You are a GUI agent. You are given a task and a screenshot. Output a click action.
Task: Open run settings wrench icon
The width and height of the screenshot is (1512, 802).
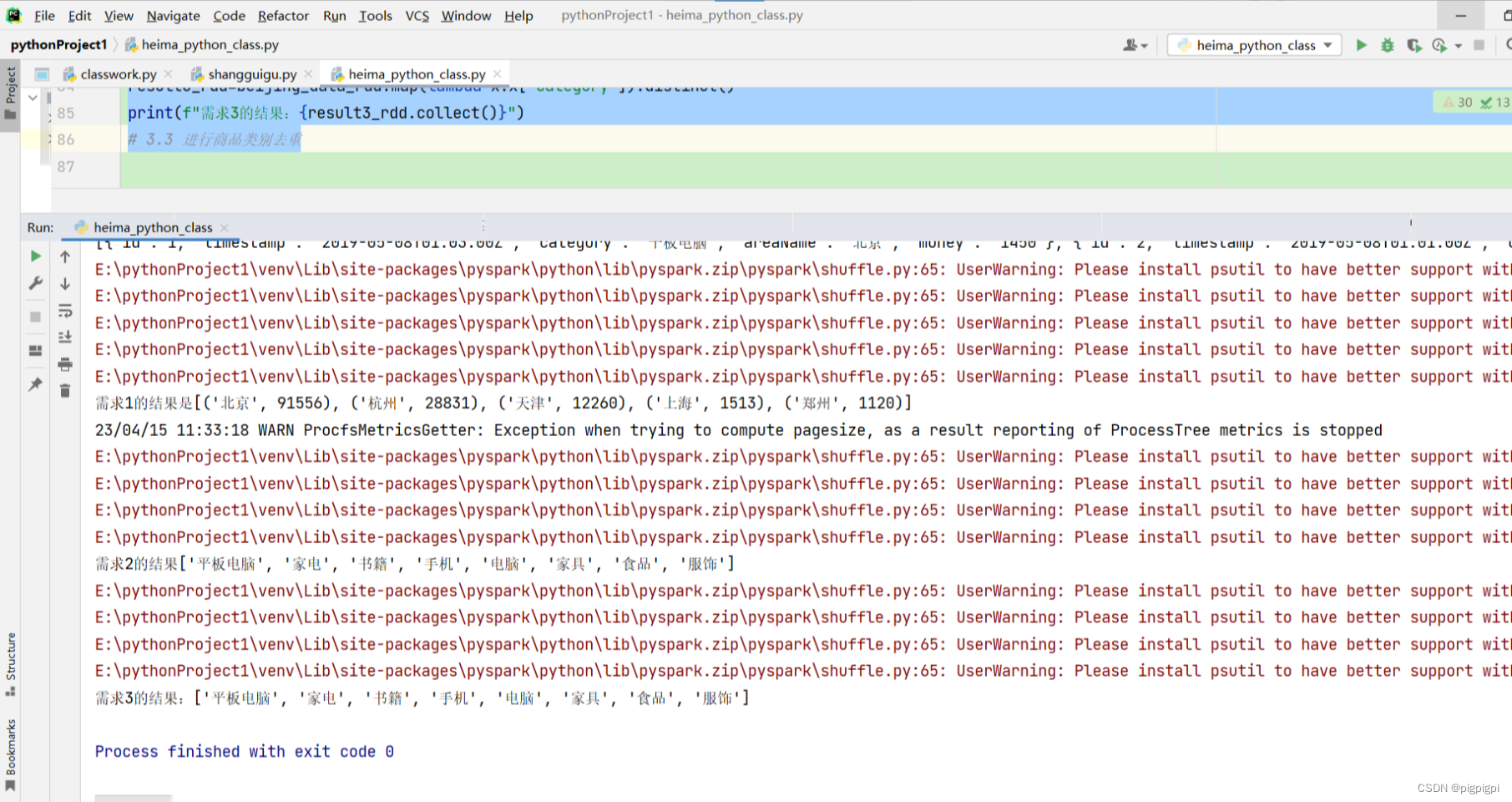click(35, 284)
